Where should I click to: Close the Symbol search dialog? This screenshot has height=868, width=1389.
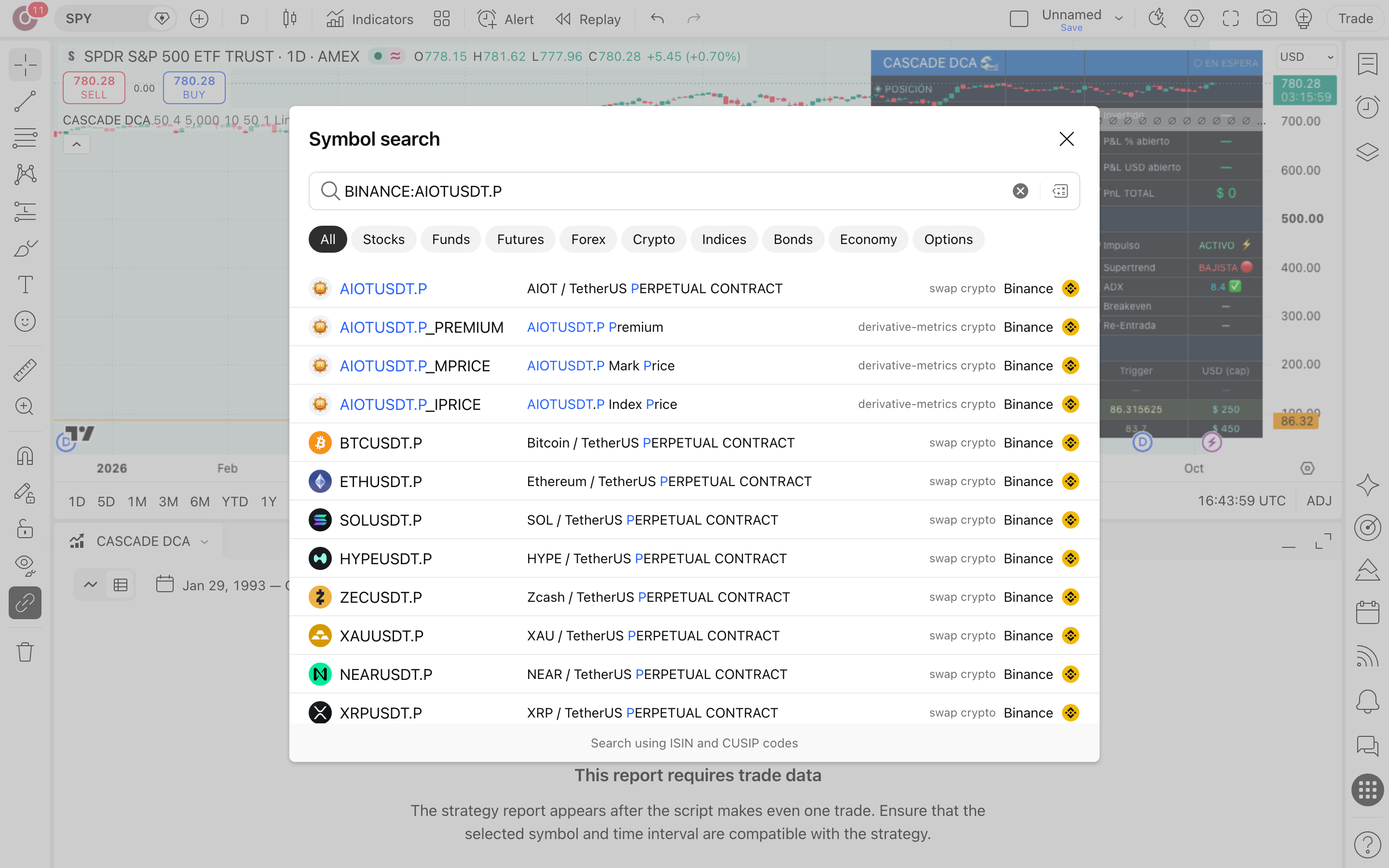point(1066,139)
